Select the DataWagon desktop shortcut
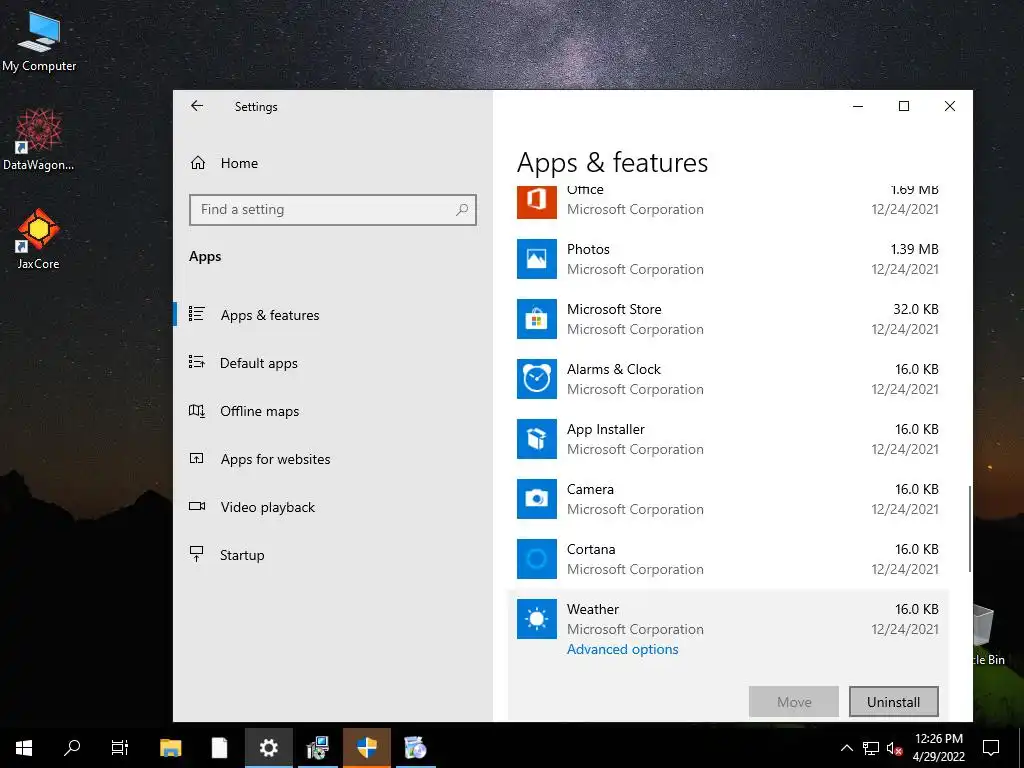The image size is (1024, 768). [x=39, y=140]
